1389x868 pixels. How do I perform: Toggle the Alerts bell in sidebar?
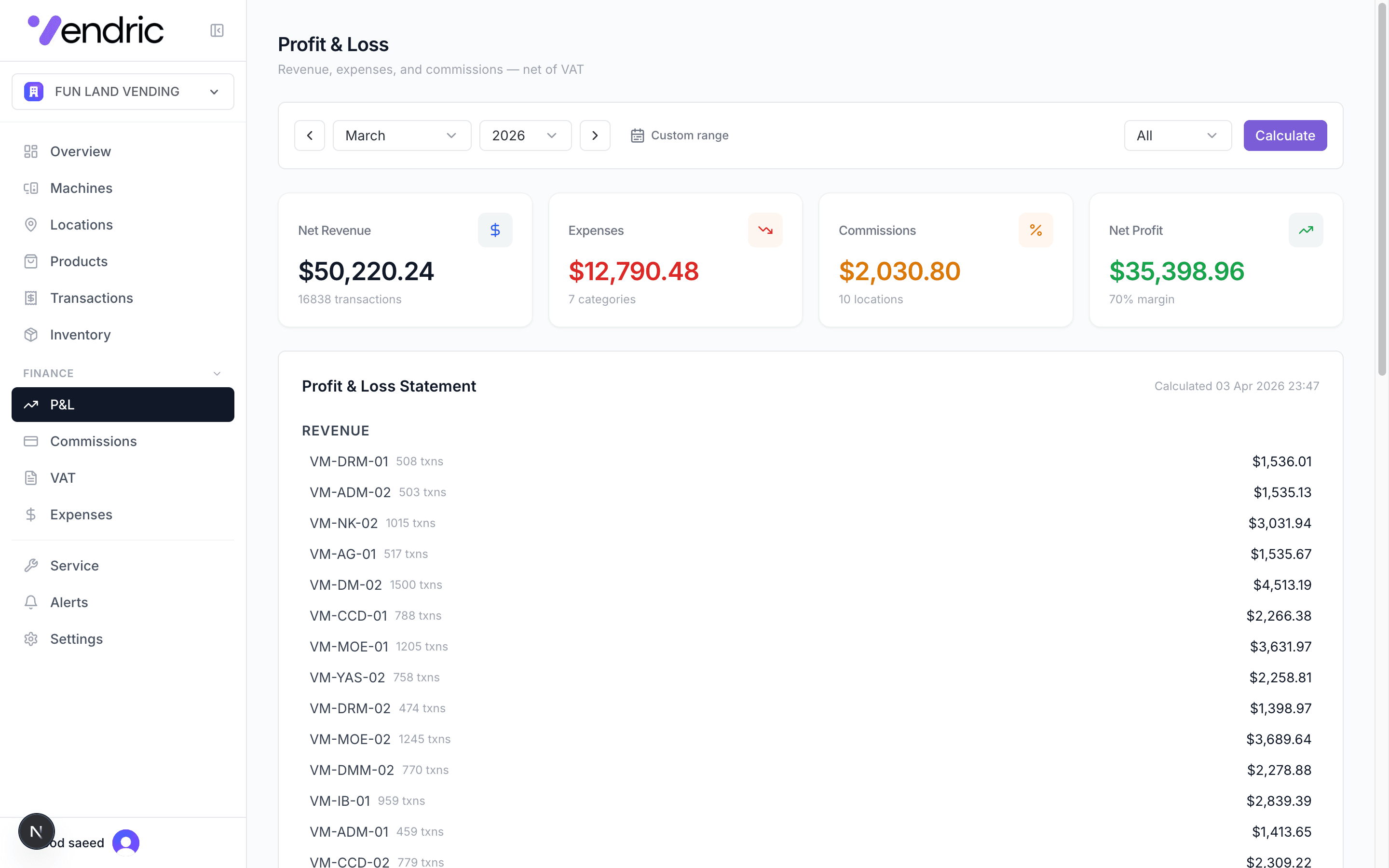pos(31,602)
